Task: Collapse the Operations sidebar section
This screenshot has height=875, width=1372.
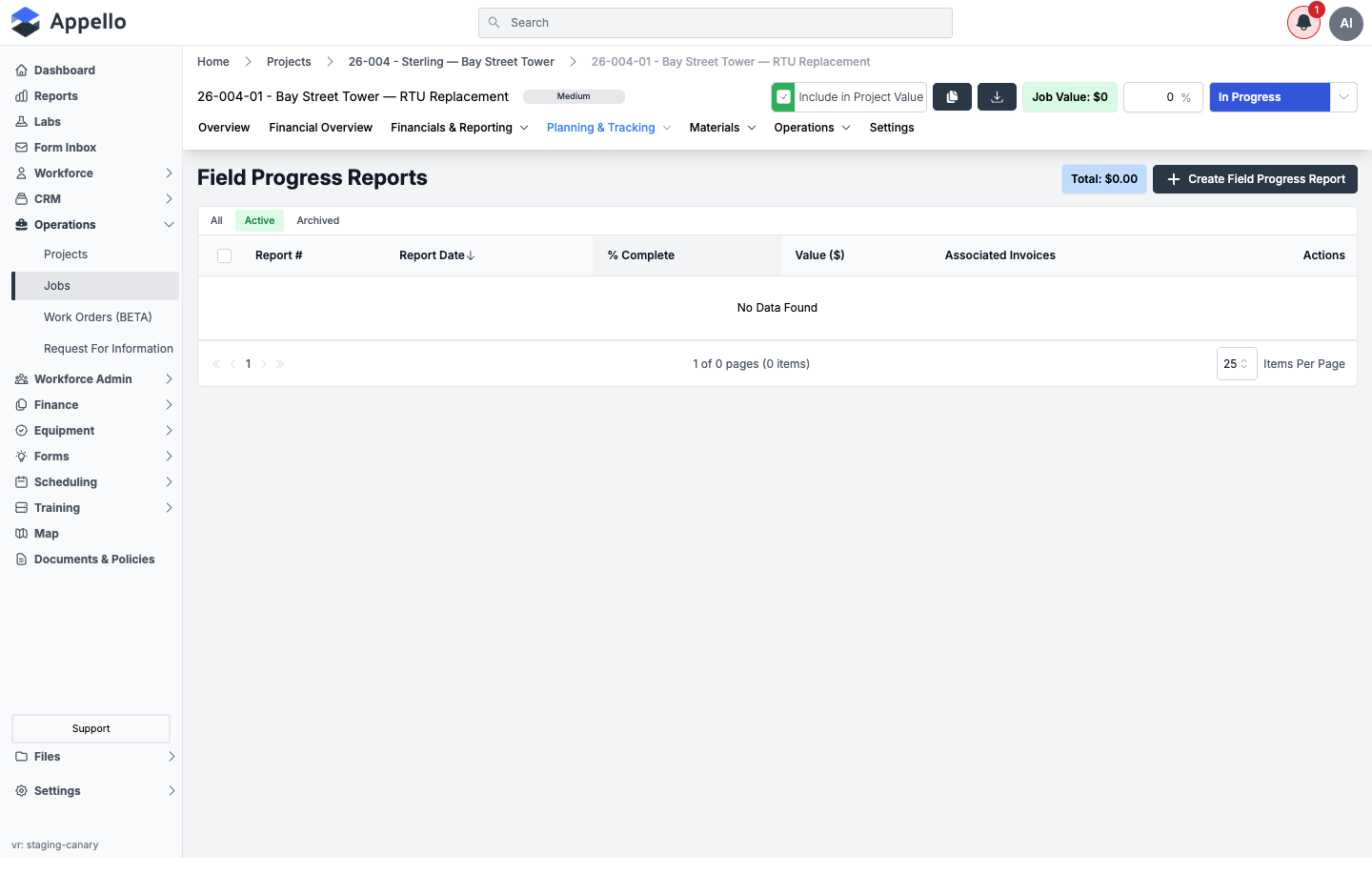Action: (169, 225)
